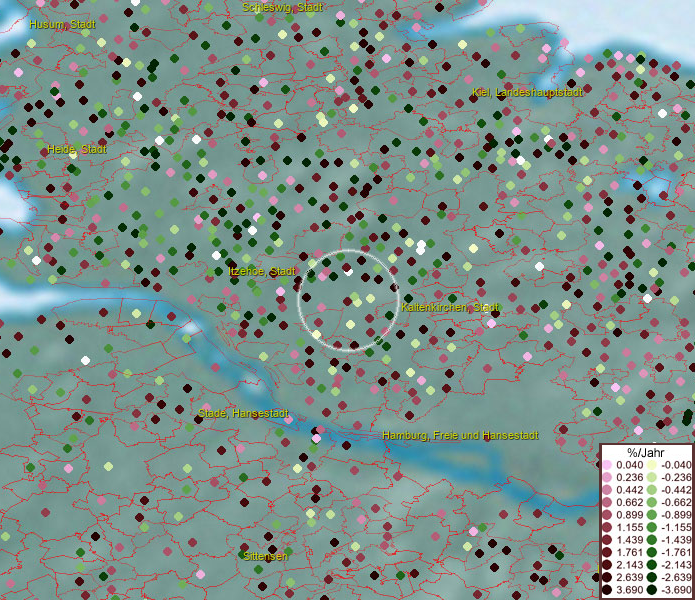695x600 pixels.
Task: Click the Sittensen map label
Action: tap(266, 556)
